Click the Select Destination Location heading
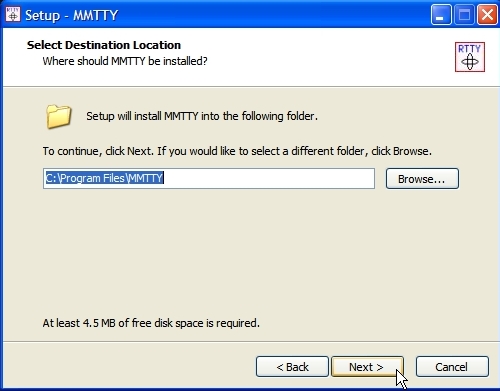This screenshot has width=500, height=391. coord(104,45)
